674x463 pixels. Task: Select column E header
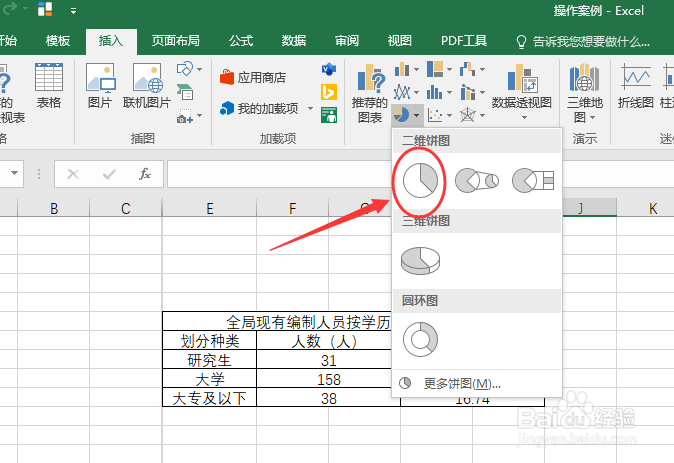(209, 209)
